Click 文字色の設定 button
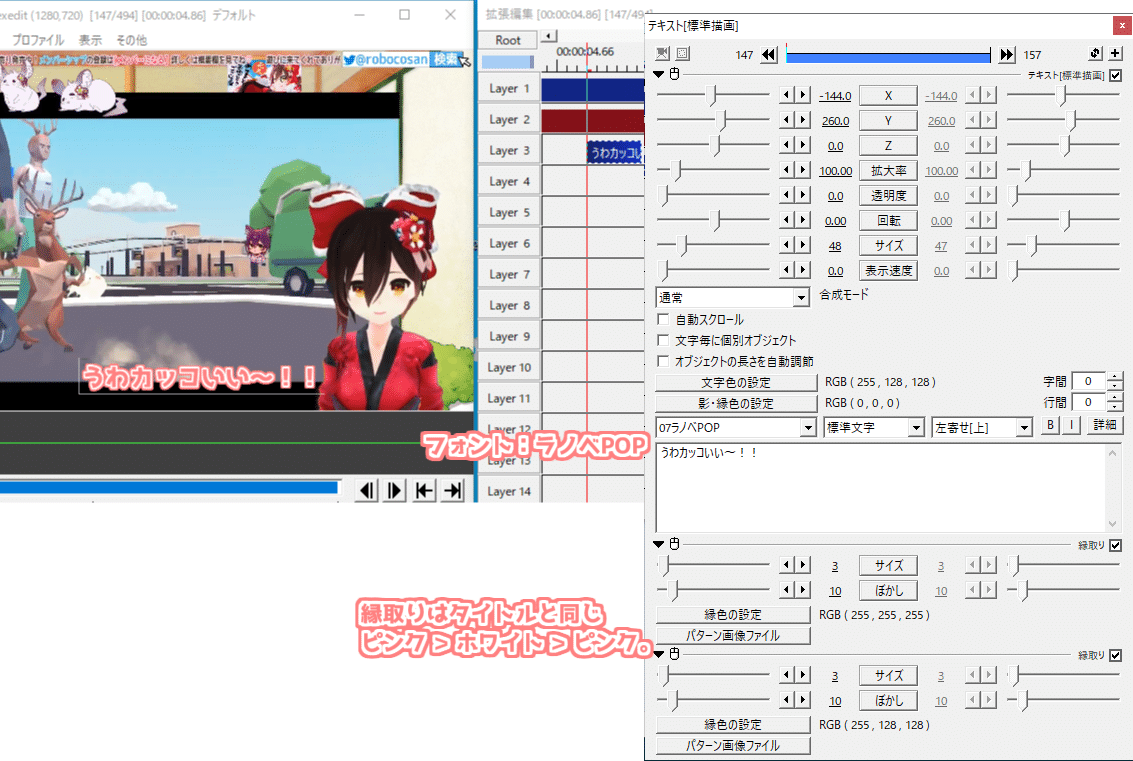 pyautogui.click(x=736, y=382)
